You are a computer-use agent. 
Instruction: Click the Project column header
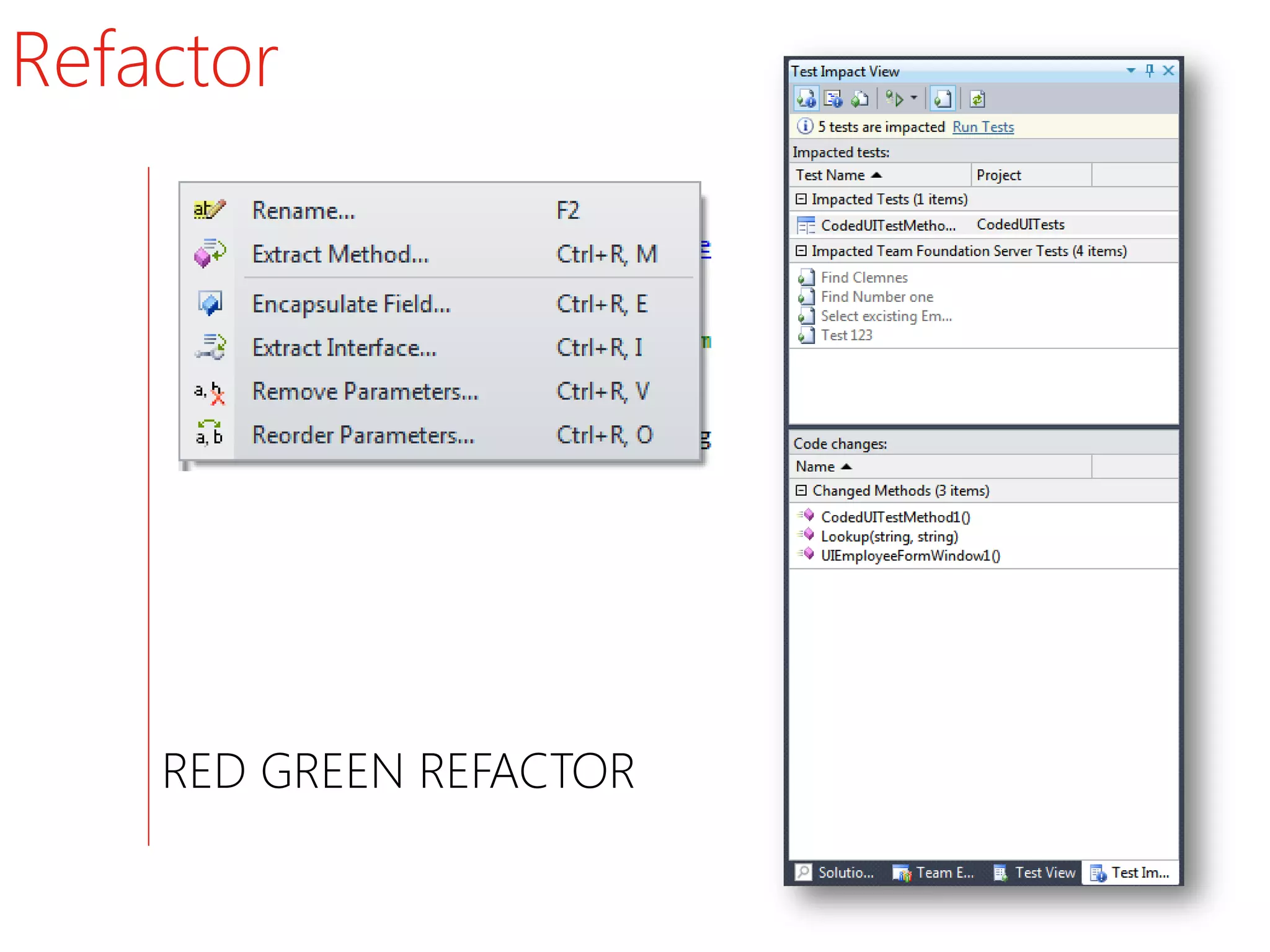[1031, 175]
